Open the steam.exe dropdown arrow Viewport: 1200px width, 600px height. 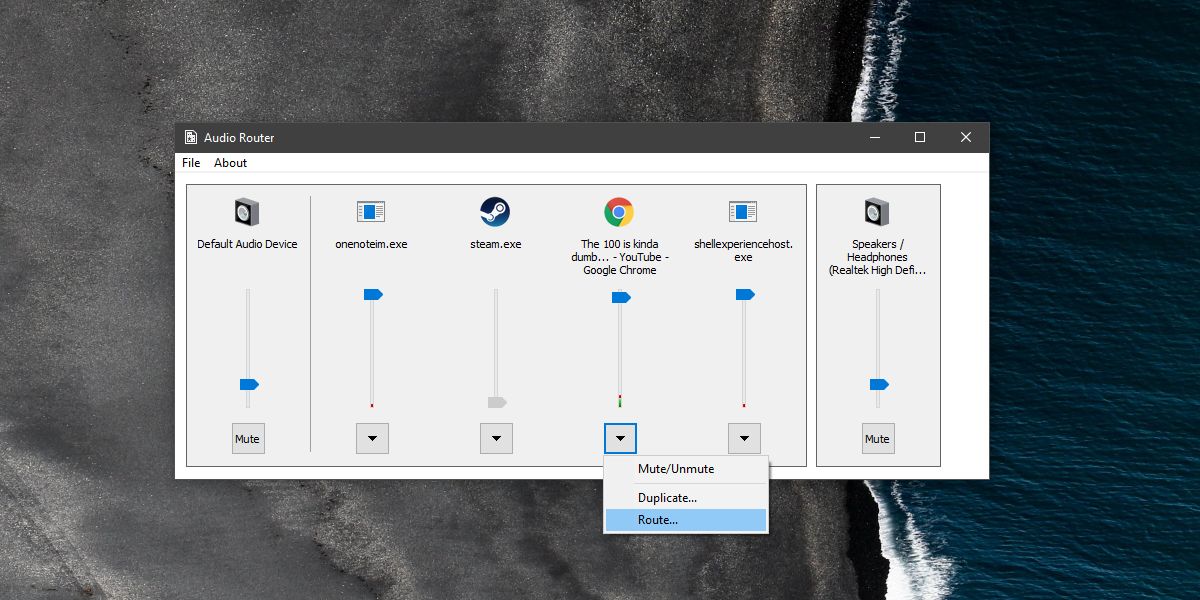point(496,439)
